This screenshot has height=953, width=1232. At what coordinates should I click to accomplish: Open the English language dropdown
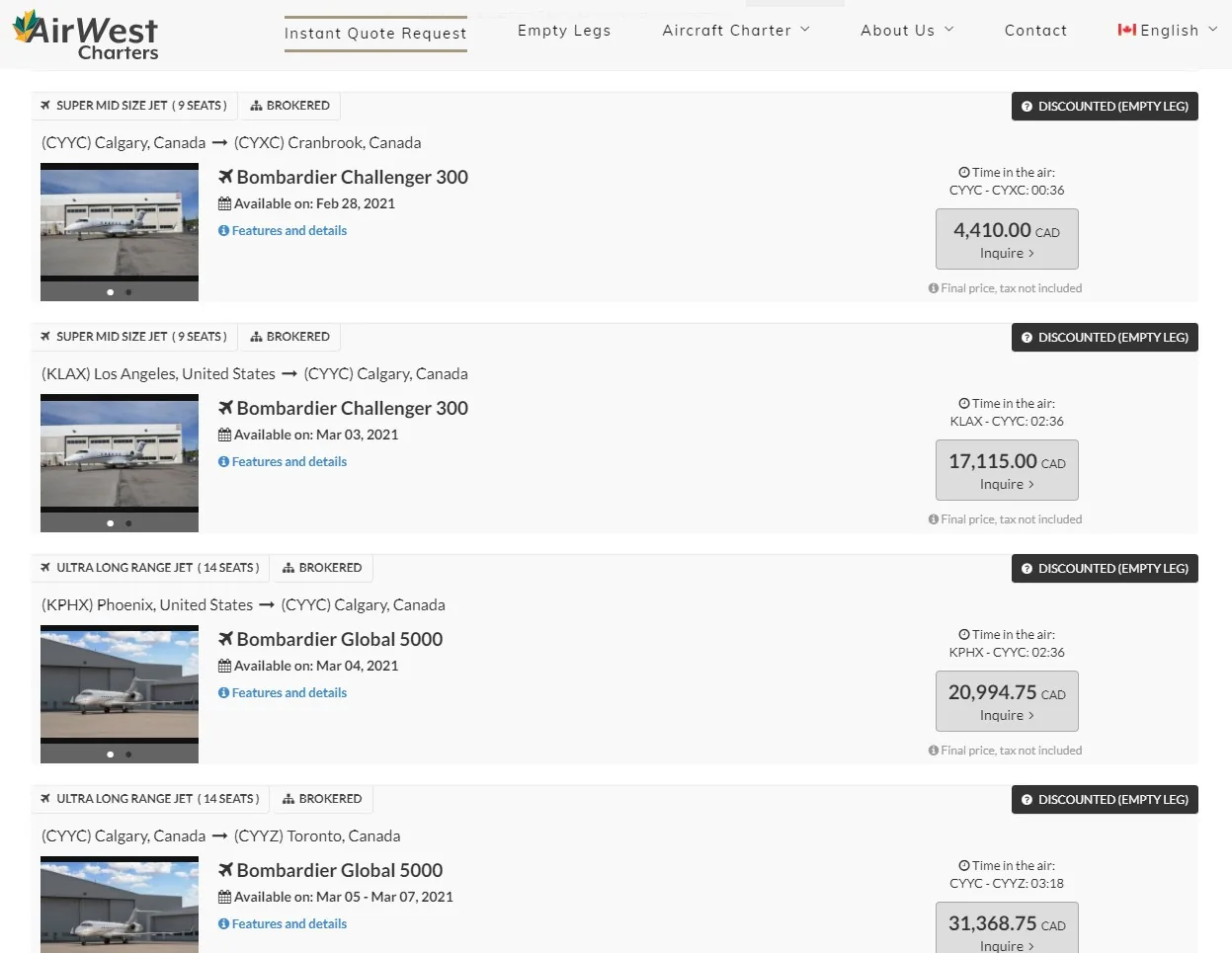[1168, 31]
